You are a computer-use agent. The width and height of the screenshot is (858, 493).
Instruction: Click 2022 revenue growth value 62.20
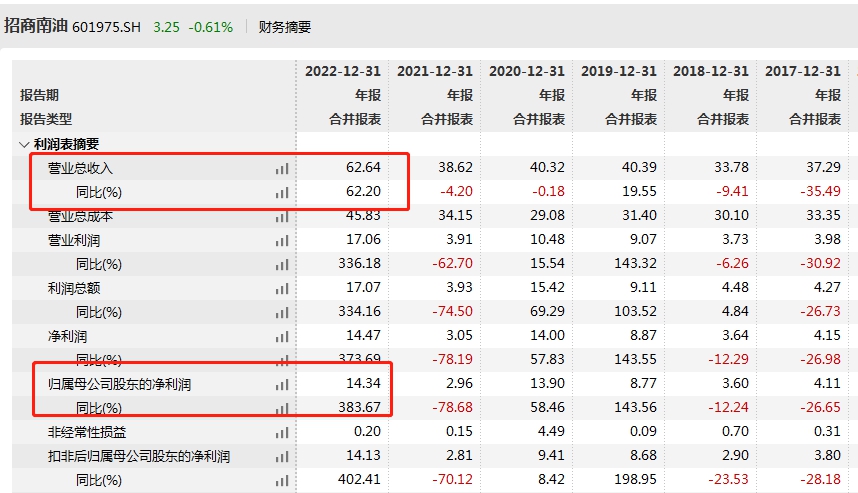tap(363, 192)
